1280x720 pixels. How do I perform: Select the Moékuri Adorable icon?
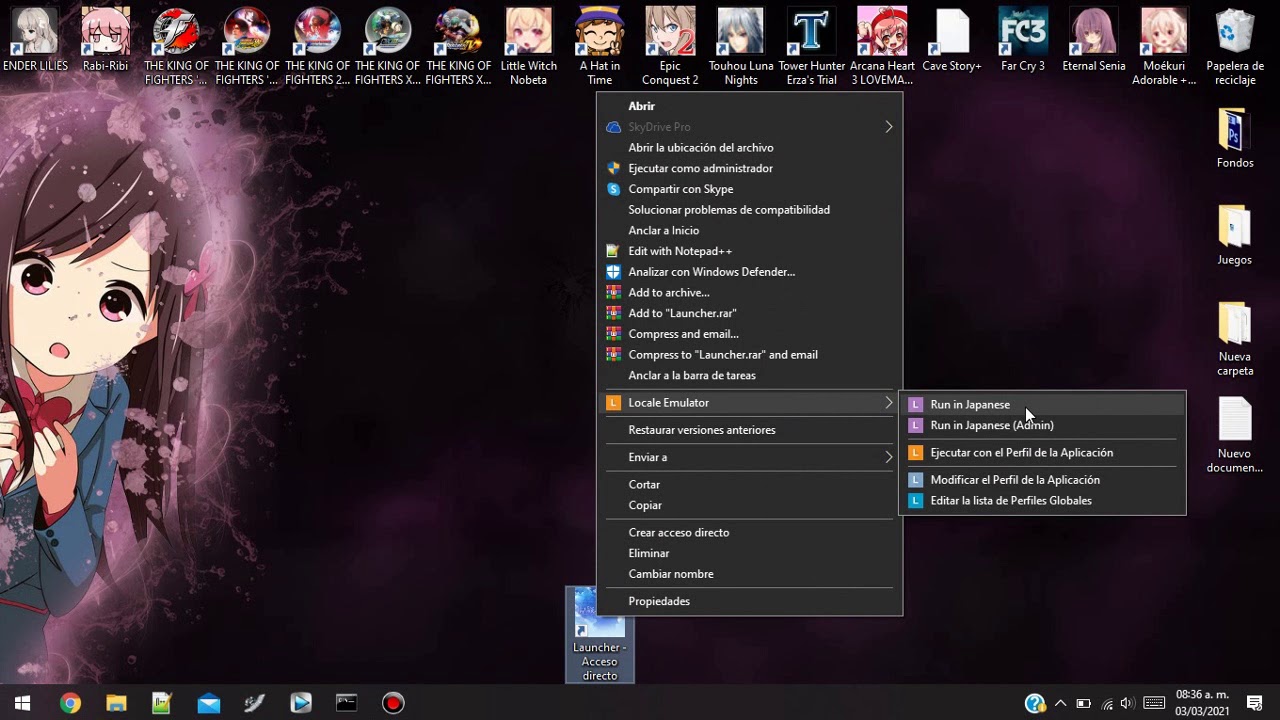[1164, 45]
